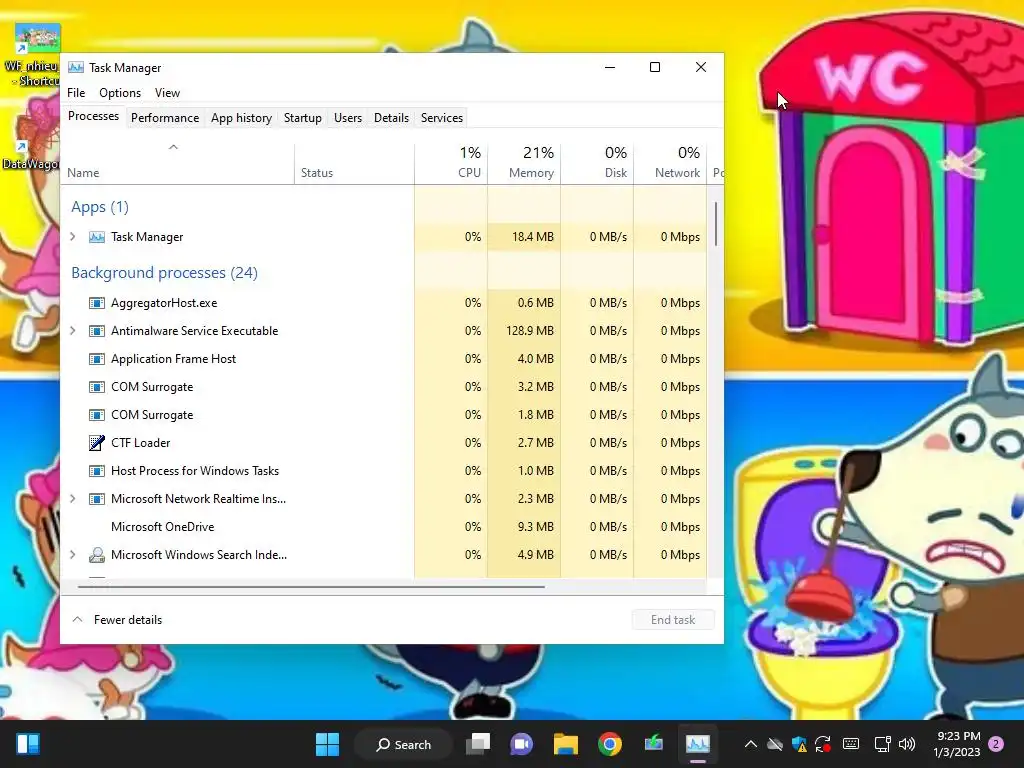This screenshot has height=768, width=1024.
Task: Expand Microsoft Network Realtime Inspection row
Action: coord(73,499)
